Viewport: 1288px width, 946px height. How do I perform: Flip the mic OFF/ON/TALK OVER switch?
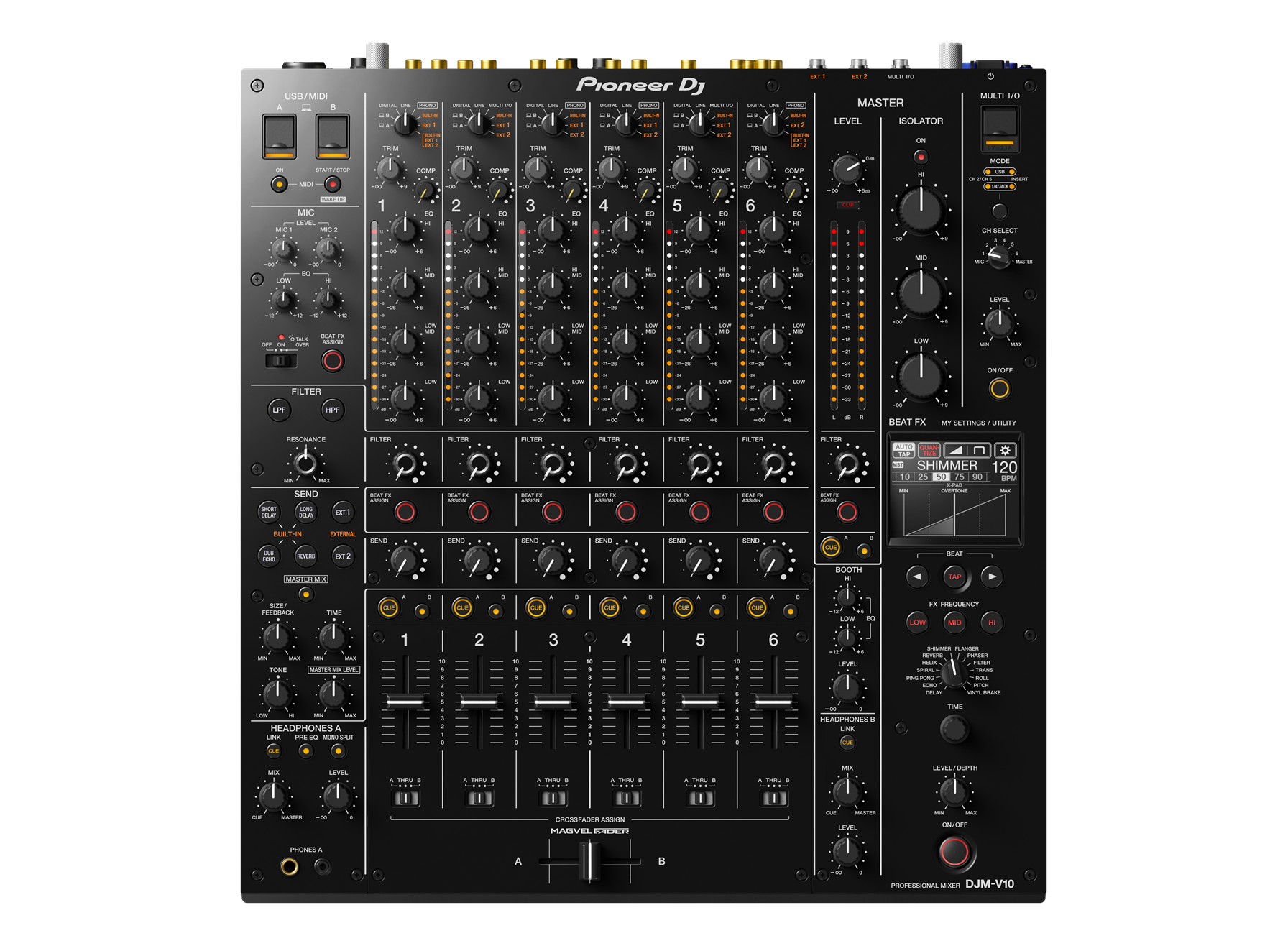(281, 361)
